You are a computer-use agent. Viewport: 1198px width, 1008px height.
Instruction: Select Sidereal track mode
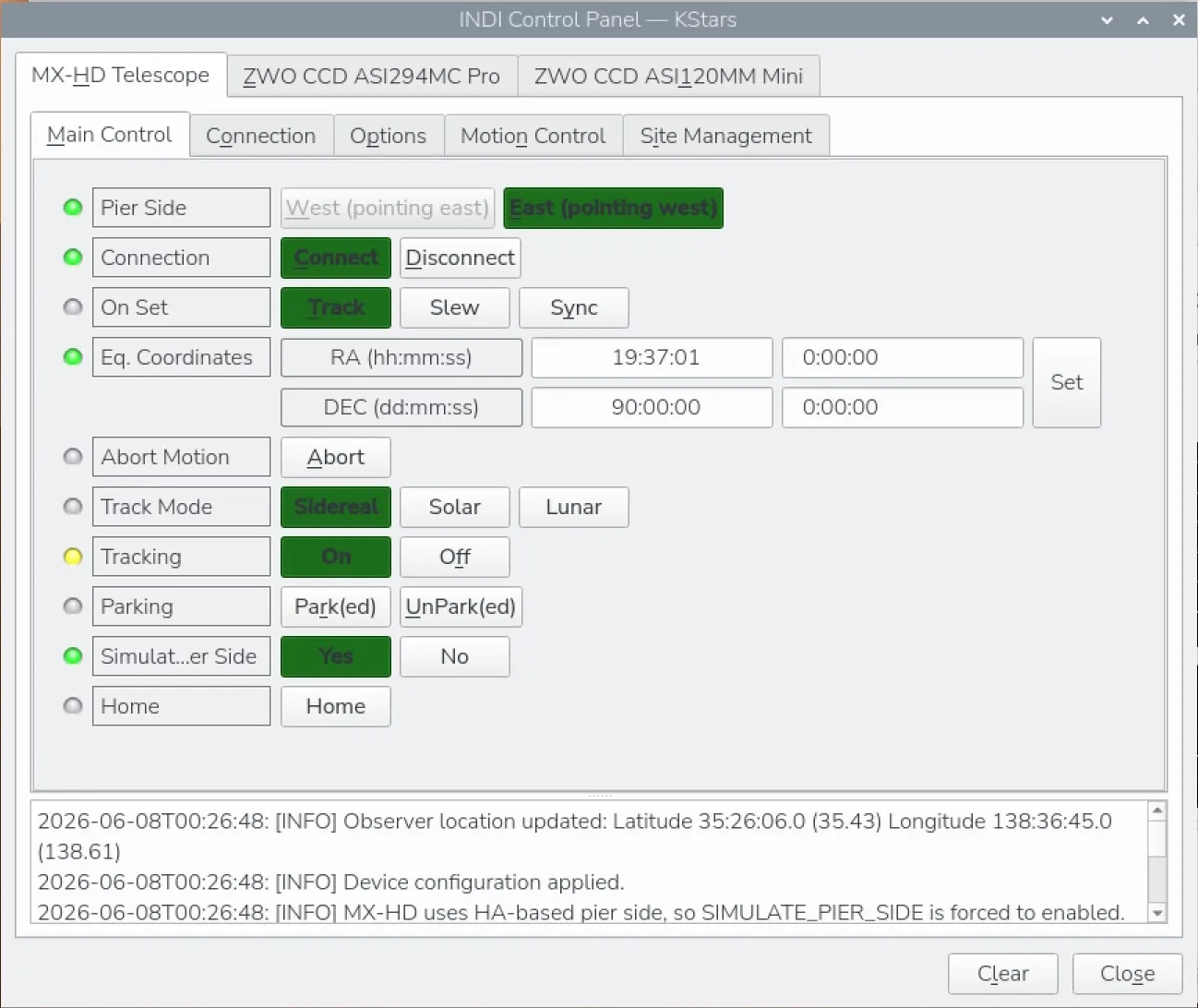pos(336,507)
